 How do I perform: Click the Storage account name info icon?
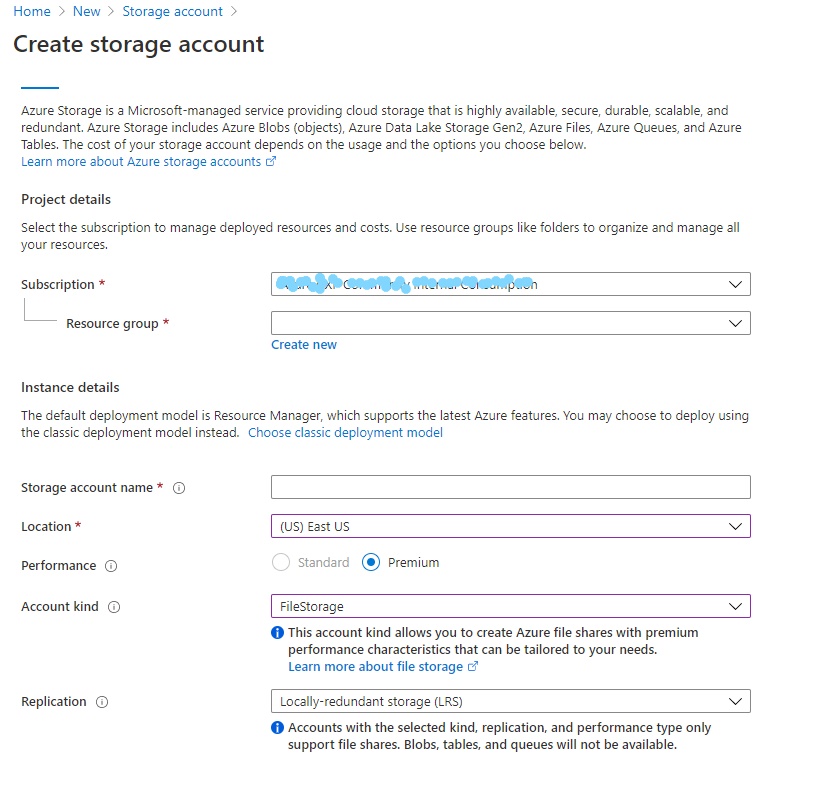click(x=179, y=488)
